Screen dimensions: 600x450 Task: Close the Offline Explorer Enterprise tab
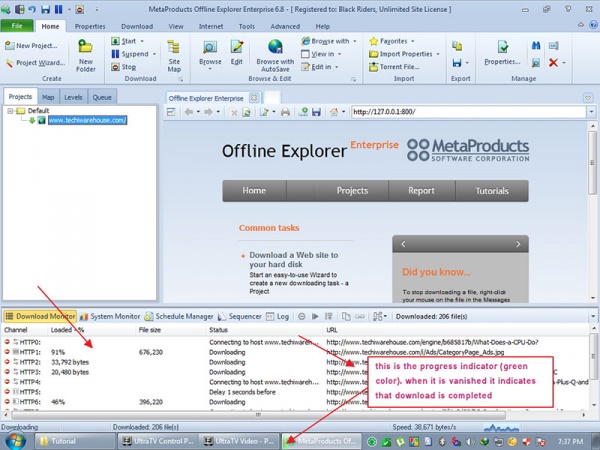254,98
